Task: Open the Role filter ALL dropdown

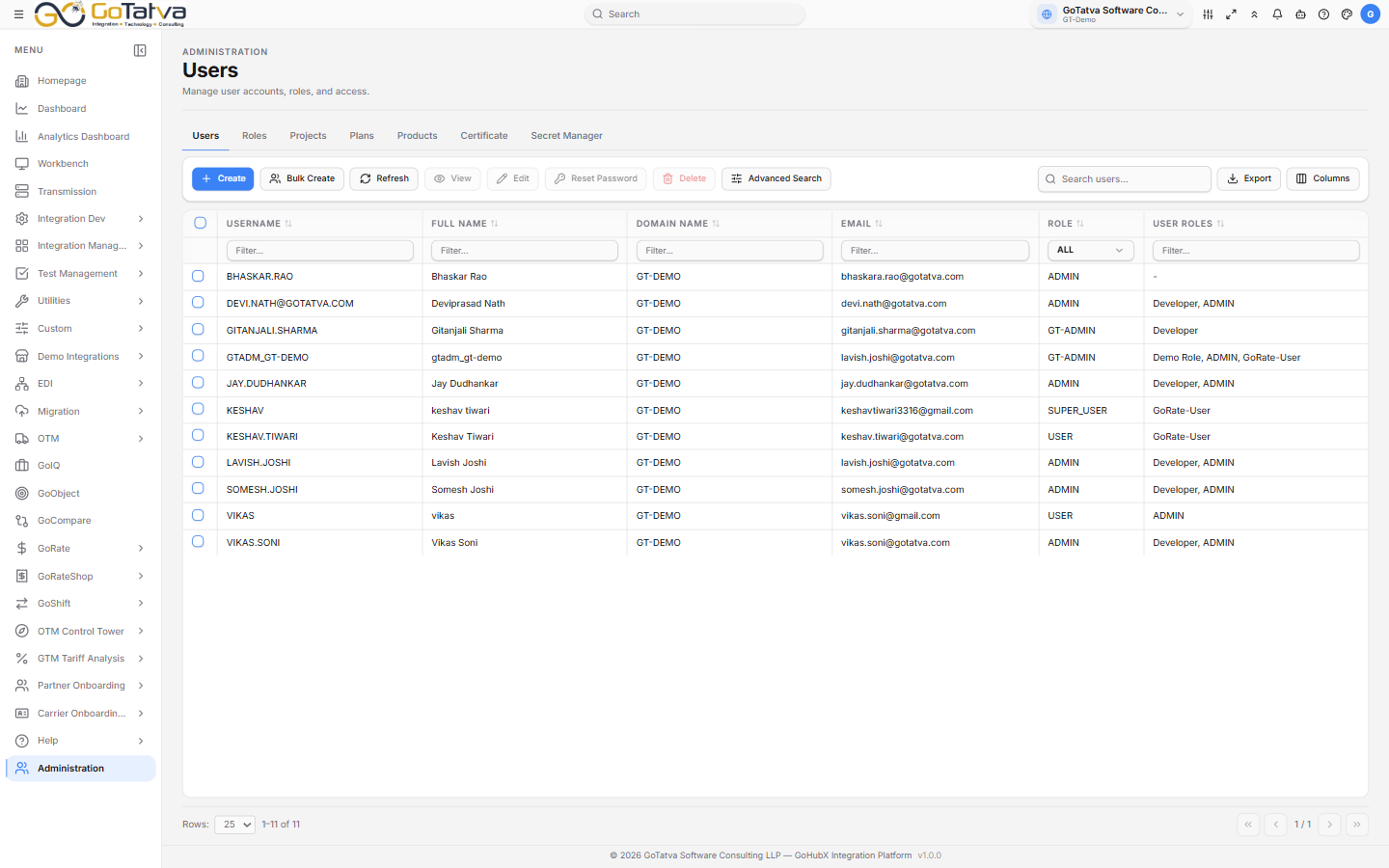Action: [x=1091, y=251]
